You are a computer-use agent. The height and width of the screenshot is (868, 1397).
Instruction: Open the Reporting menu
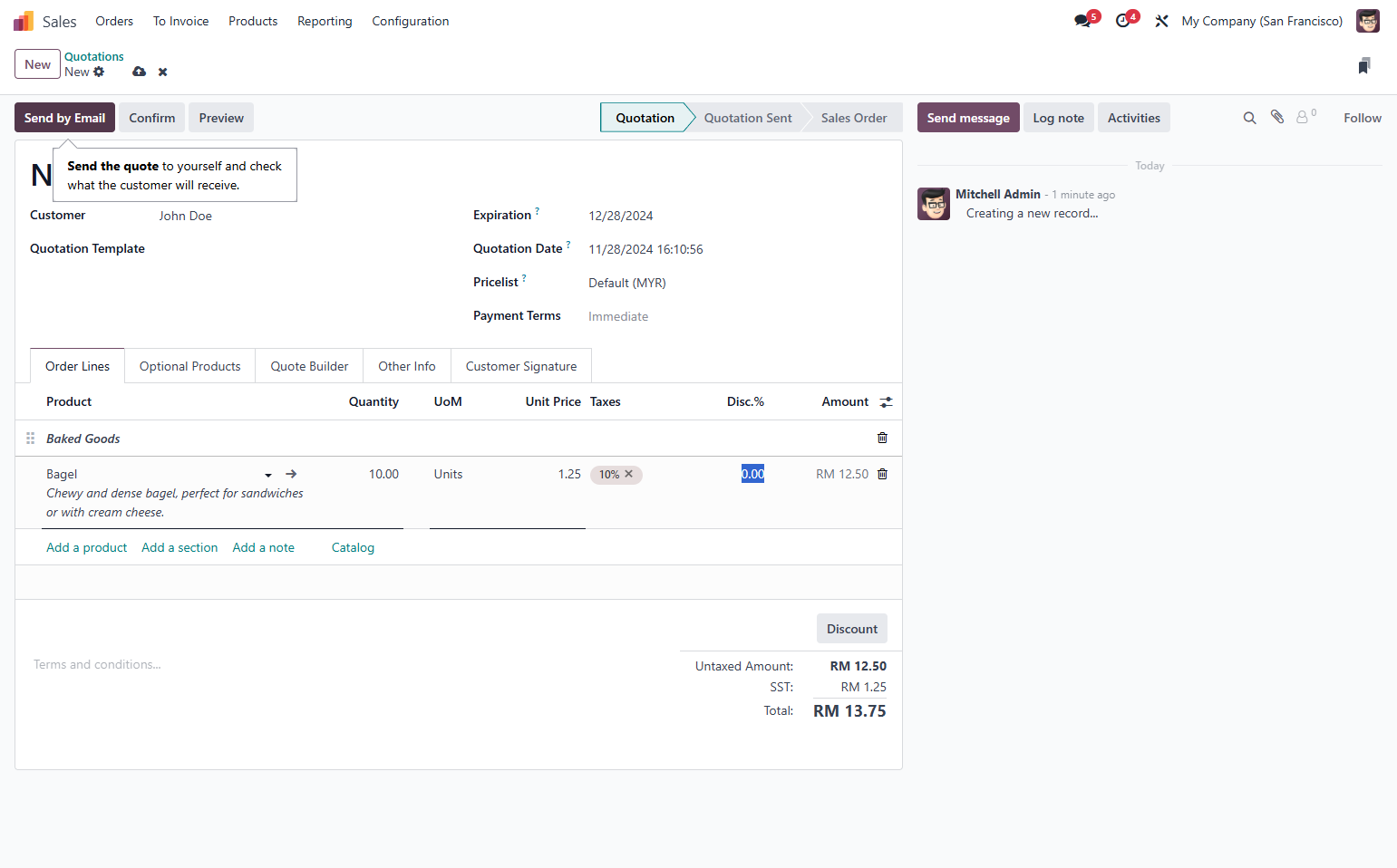pos(325,21)
